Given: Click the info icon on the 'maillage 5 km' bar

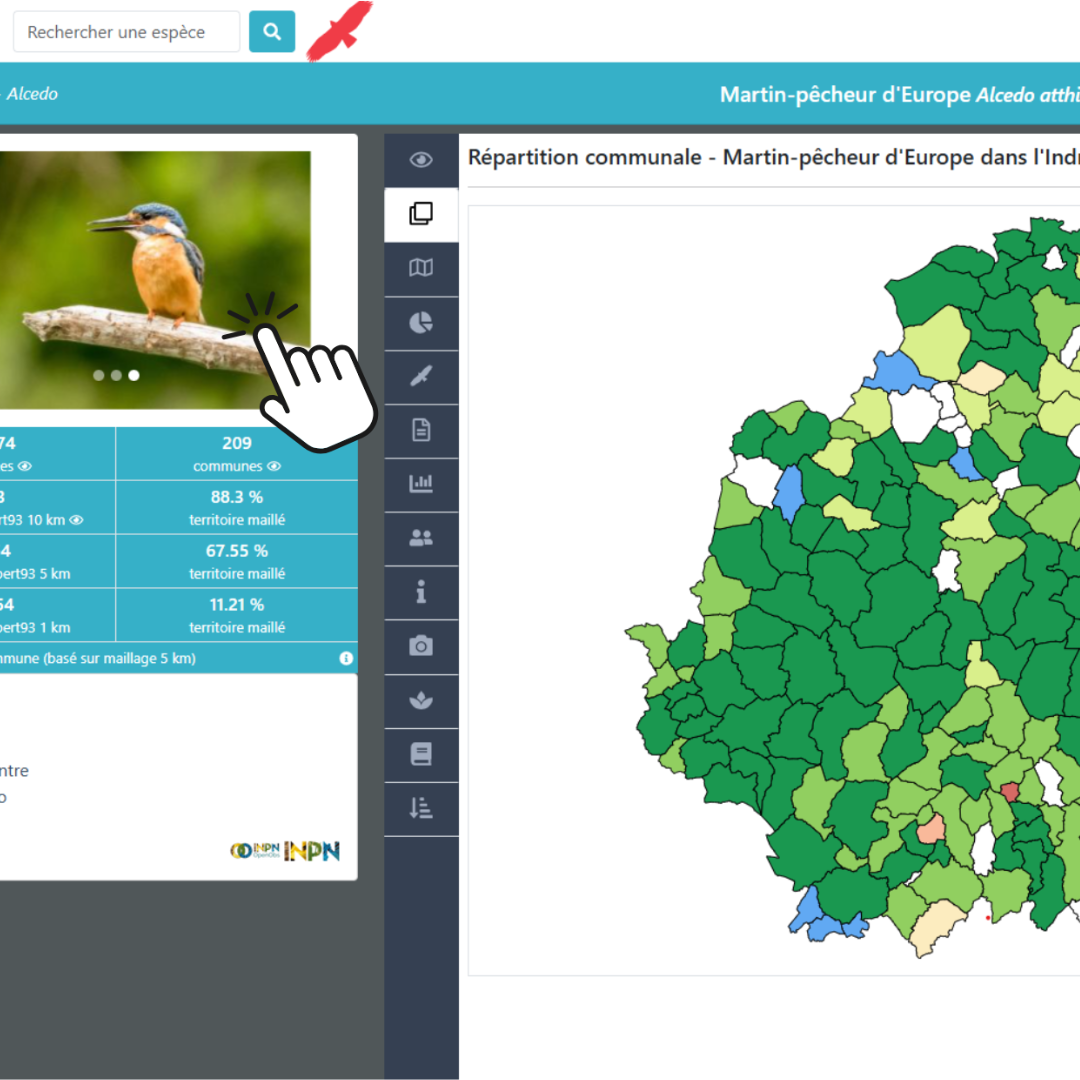Looking at the screenshot, I should [x=346, y=658].
